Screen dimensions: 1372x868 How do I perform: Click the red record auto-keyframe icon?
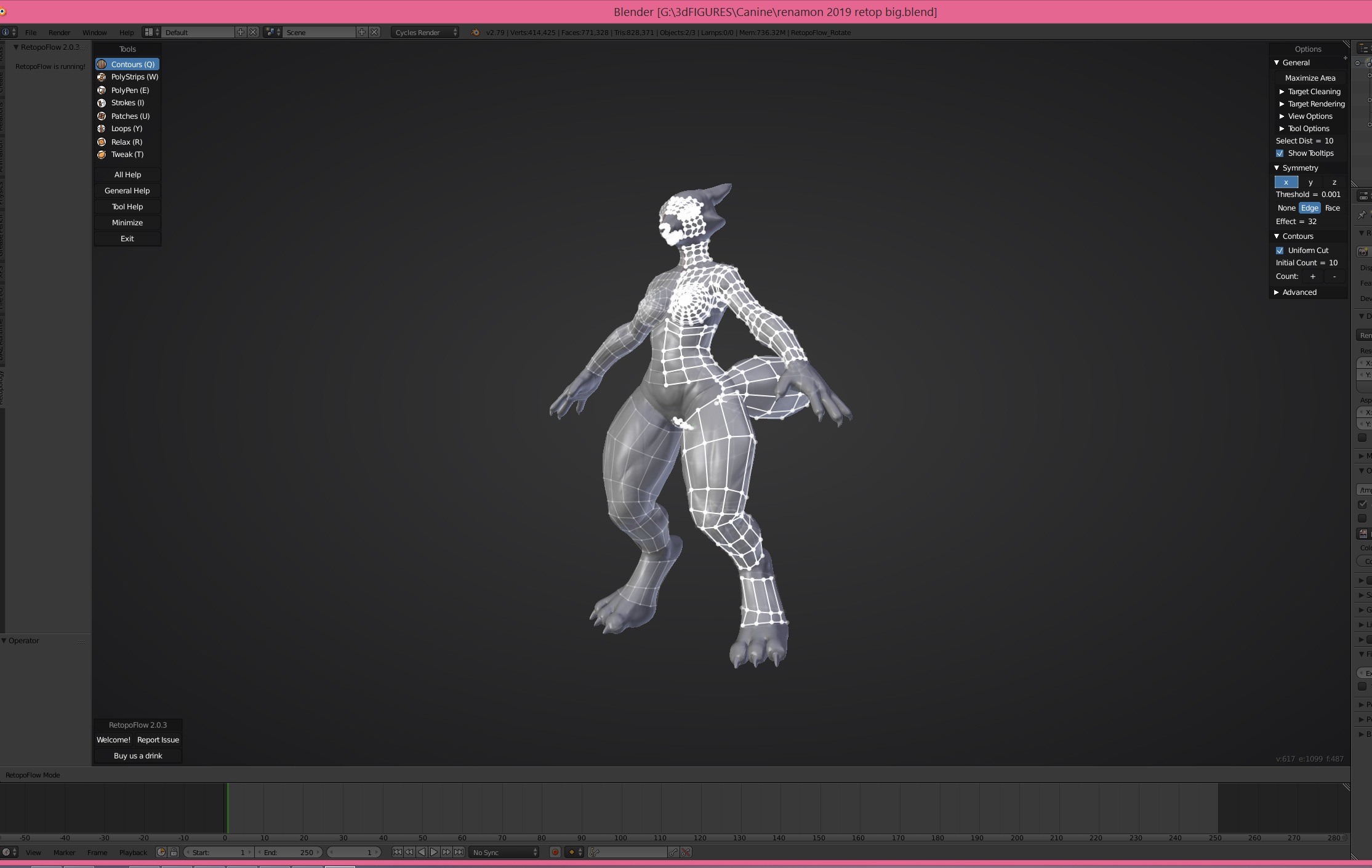pos(555,853)
